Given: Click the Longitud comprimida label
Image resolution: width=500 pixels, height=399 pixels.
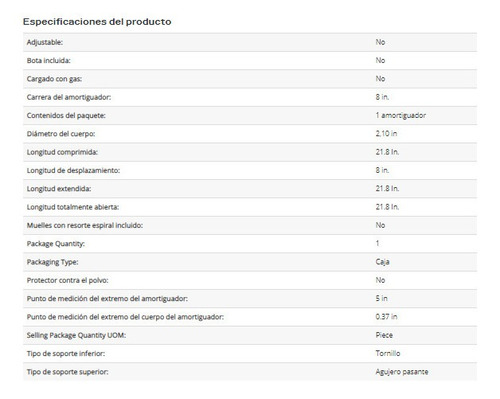Looking at the screenshot, I should pyautogui.click(x=62, y=152).
